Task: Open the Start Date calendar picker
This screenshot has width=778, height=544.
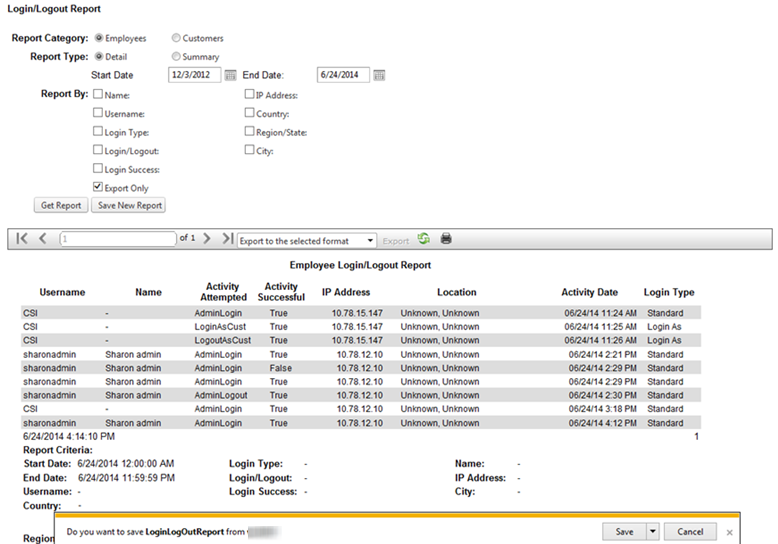Action: click(x=230, y=75)
